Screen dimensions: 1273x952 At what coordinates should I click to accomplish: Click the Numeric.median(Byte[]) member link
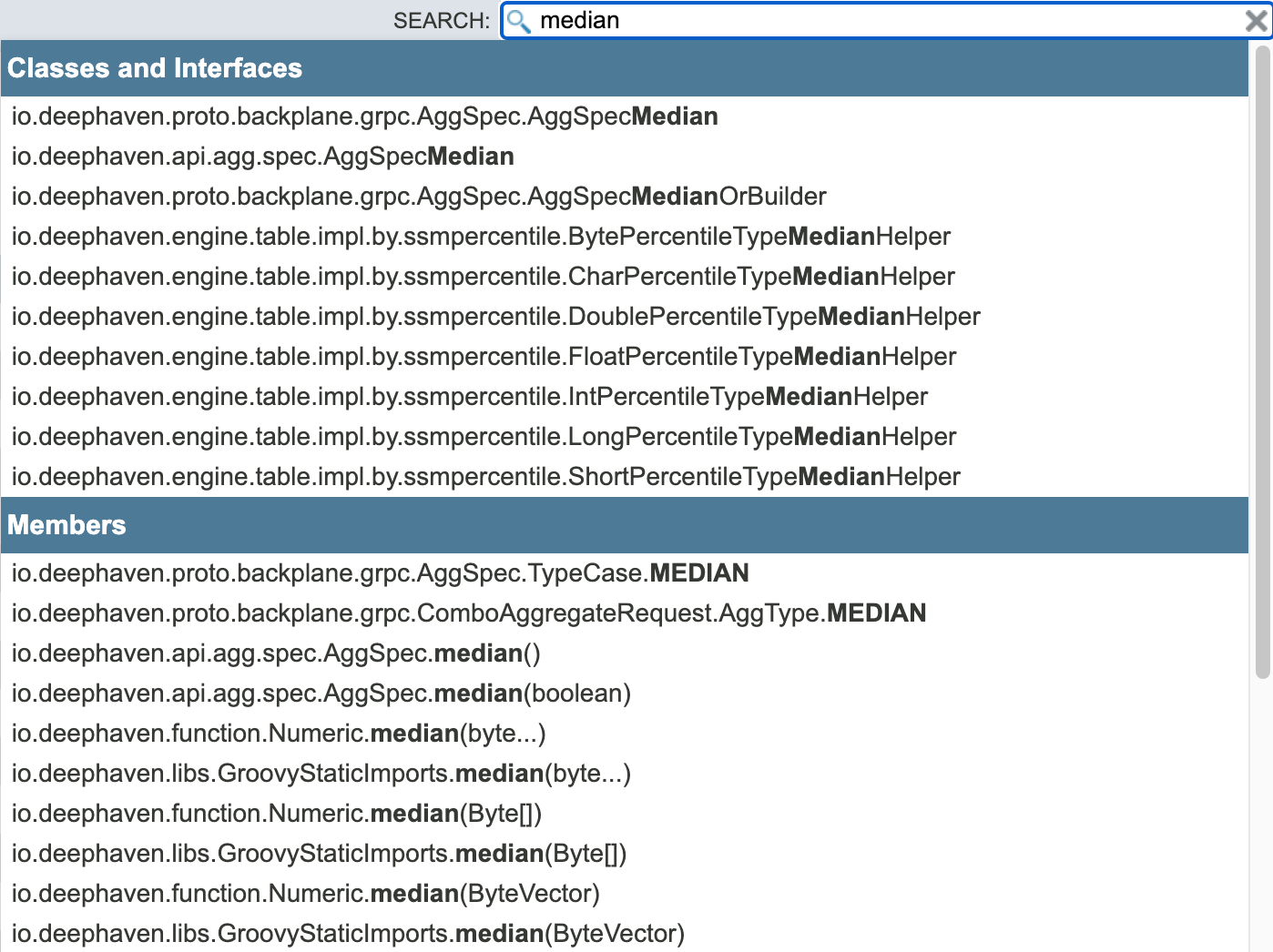[276, 813]
